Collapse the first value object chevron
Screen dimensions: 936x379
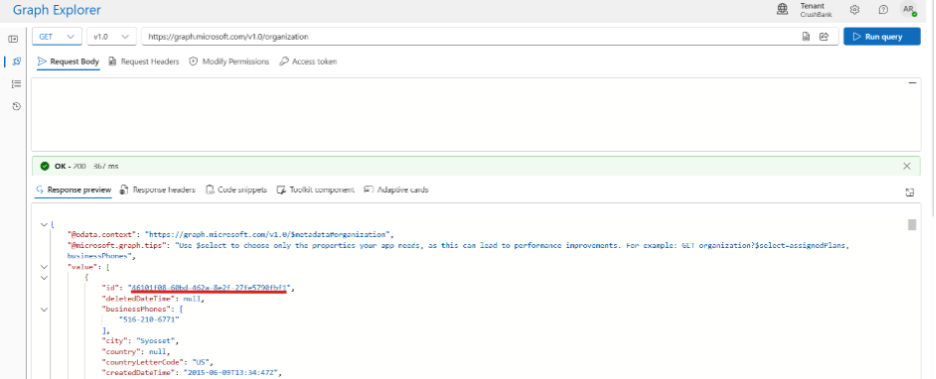[44, 278]
